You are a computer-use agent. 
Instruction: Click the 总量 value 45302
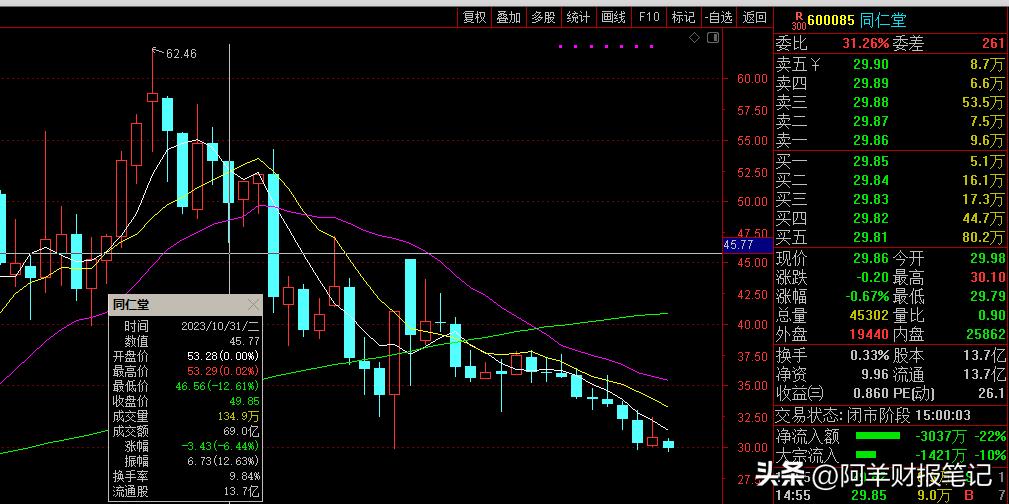click(868, 316)
